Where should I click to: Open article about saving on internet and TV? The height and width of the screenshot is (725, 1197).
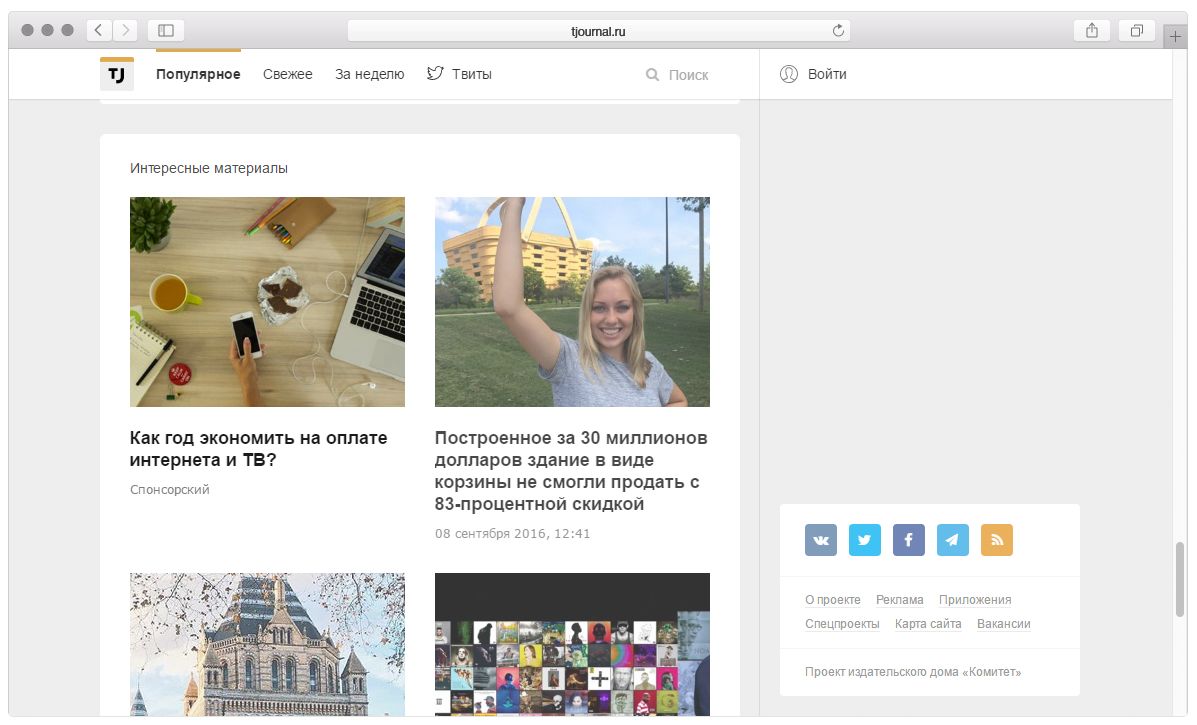coord(258,449)
